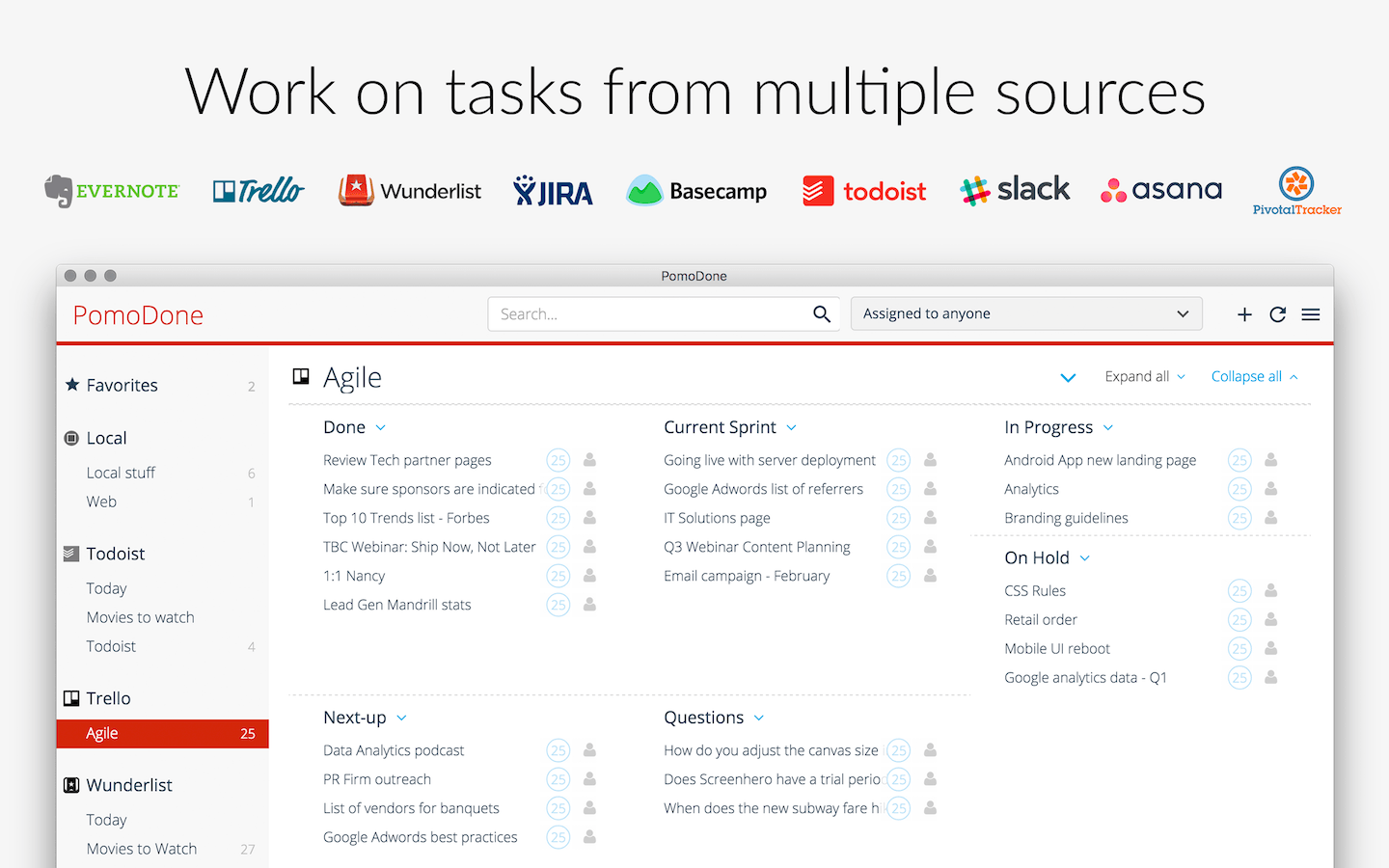
Task: Click the plus icon to add task
Action: [1244, 314]
